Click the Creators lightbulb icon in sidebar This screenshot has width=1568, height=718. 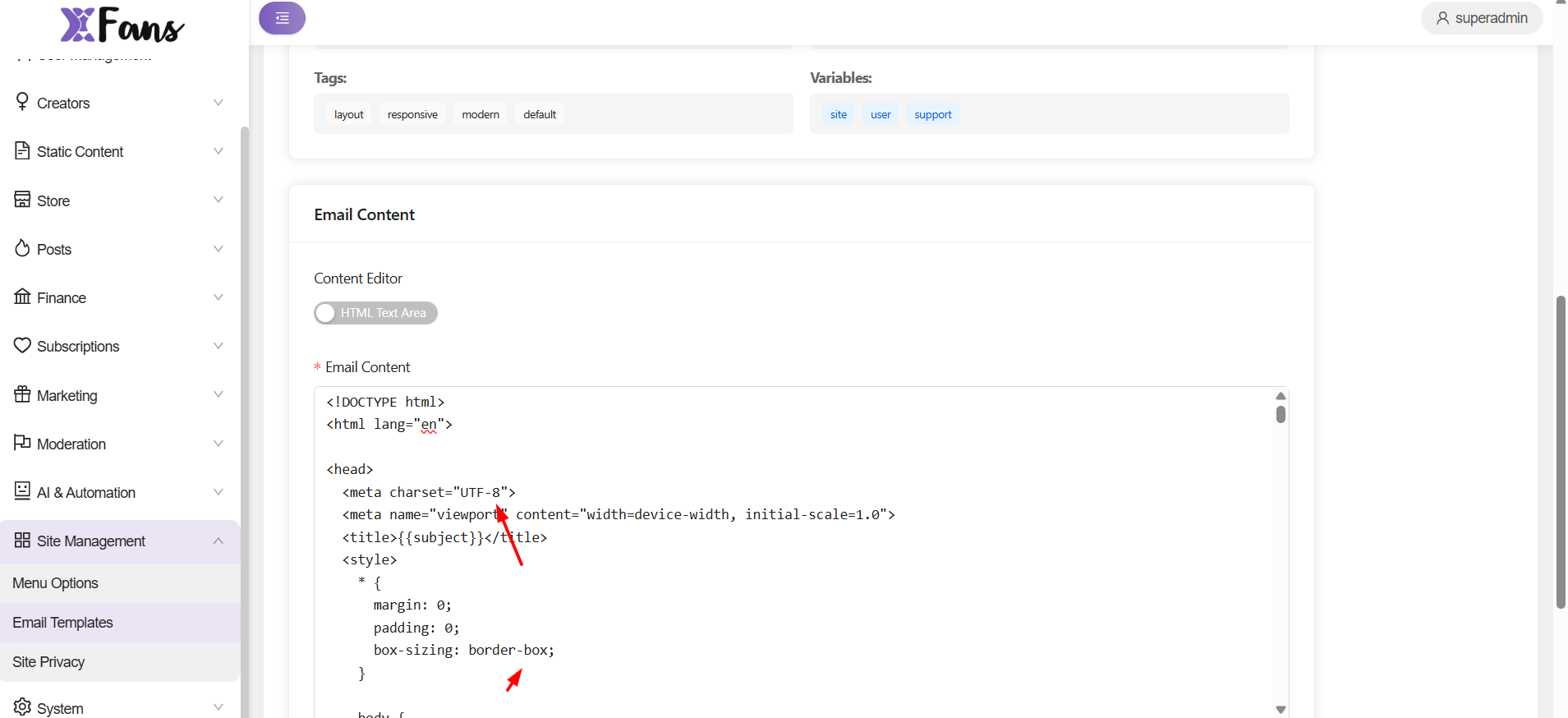(22, 102)
